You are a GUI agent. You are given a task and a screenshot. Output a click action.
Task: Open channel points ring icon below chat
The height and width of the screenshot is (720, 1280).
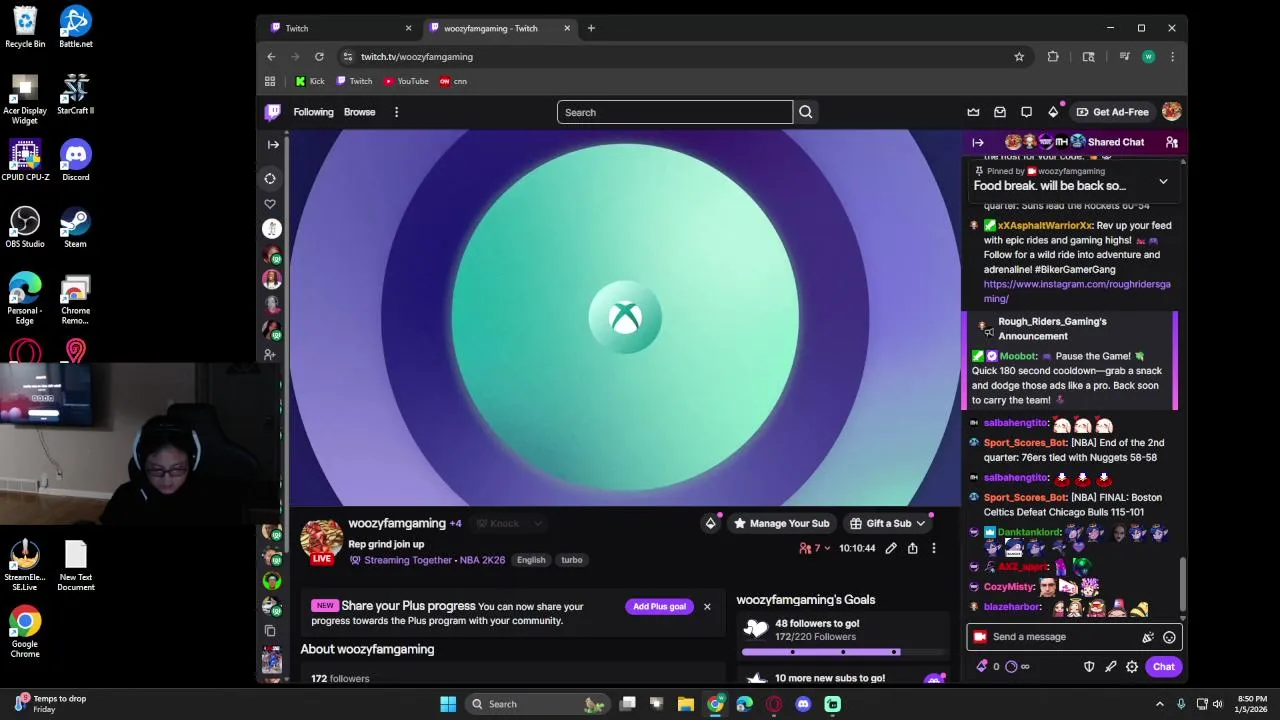click(x=1011, y=667)
